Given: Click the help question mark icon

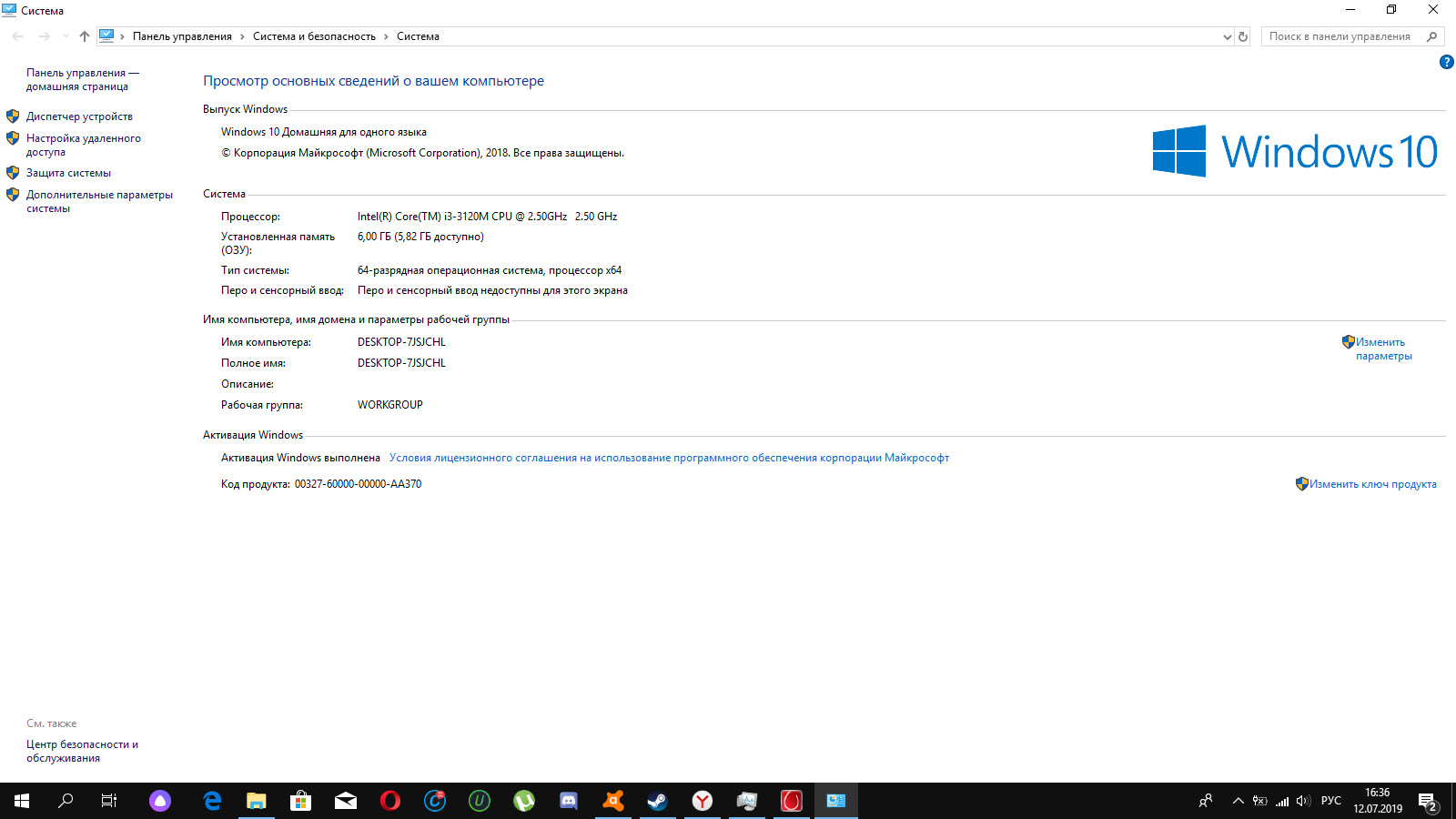Looking at the screenshot, I should coord(1446,62).
